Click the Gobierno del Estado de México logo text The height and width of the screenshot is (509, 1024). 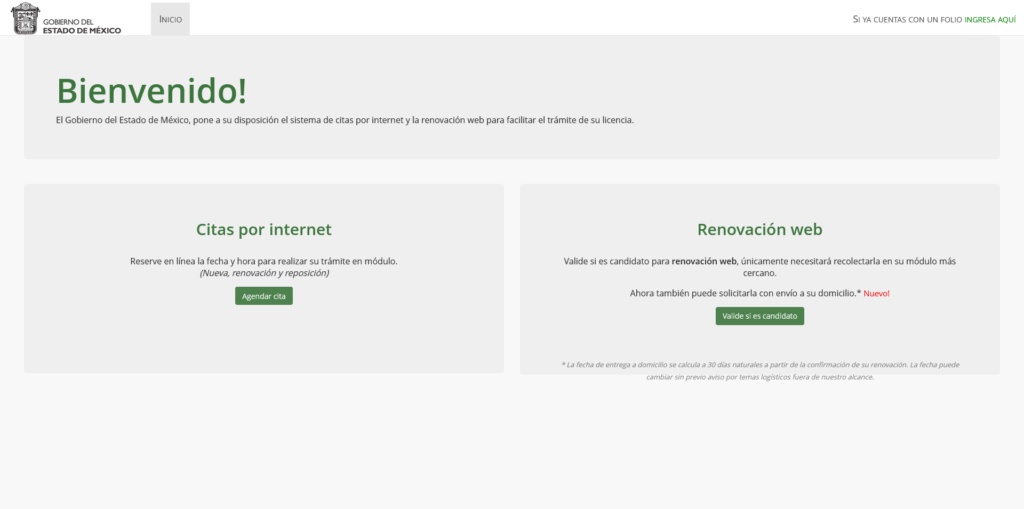[82, 26]
